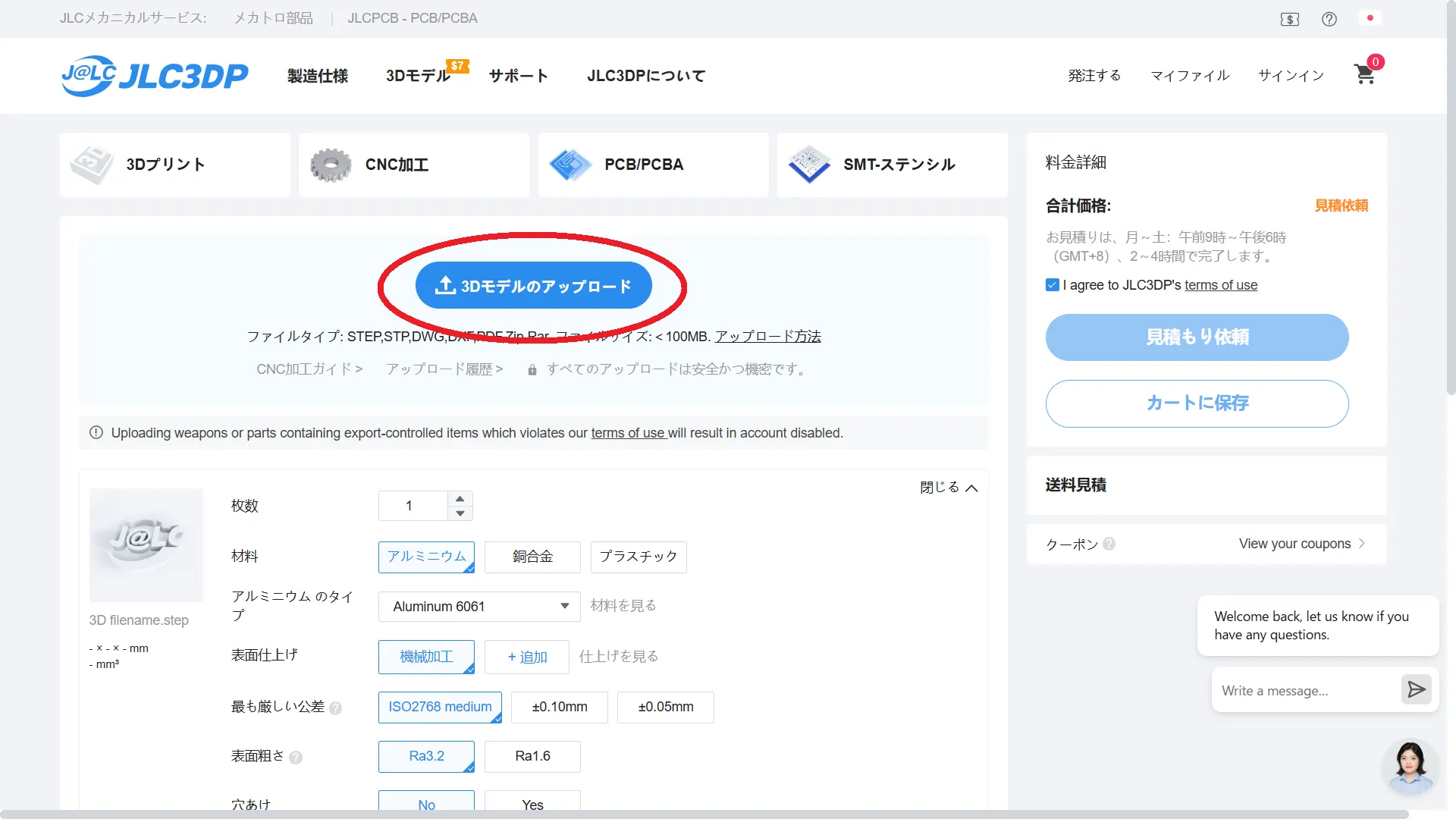Select ±0.05mm tolerance
Screen dimensions: 1456x819
(666, 707)
